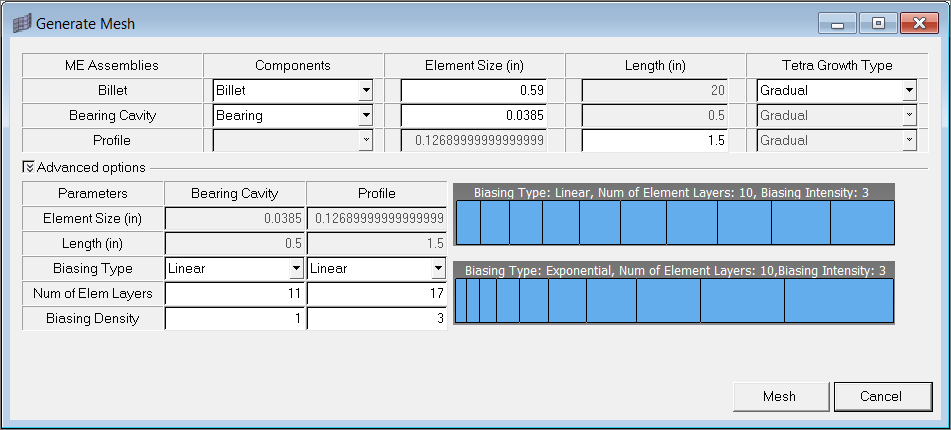The image size is (951, 430).
Task: Click Bearing Cavity Element Size field
Action: click(474, 115)
